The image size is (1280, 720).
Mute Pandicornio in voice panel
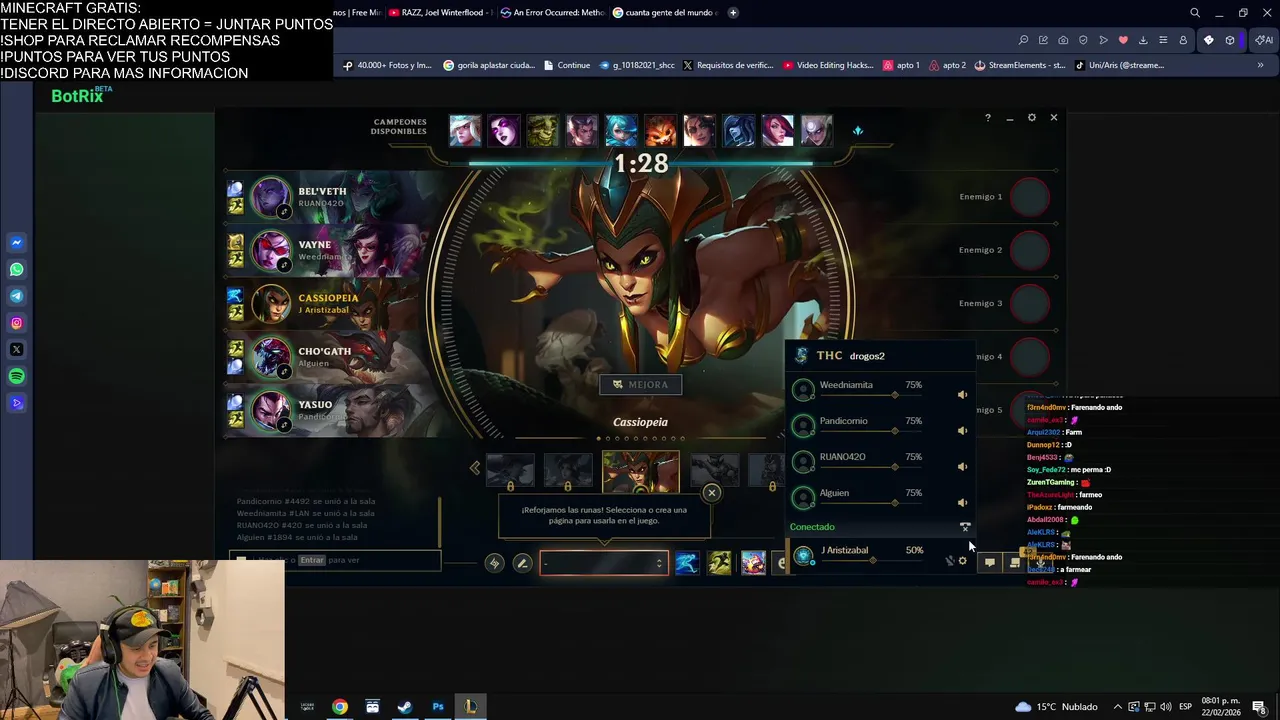pyautogui.click(x=962, y=431)
